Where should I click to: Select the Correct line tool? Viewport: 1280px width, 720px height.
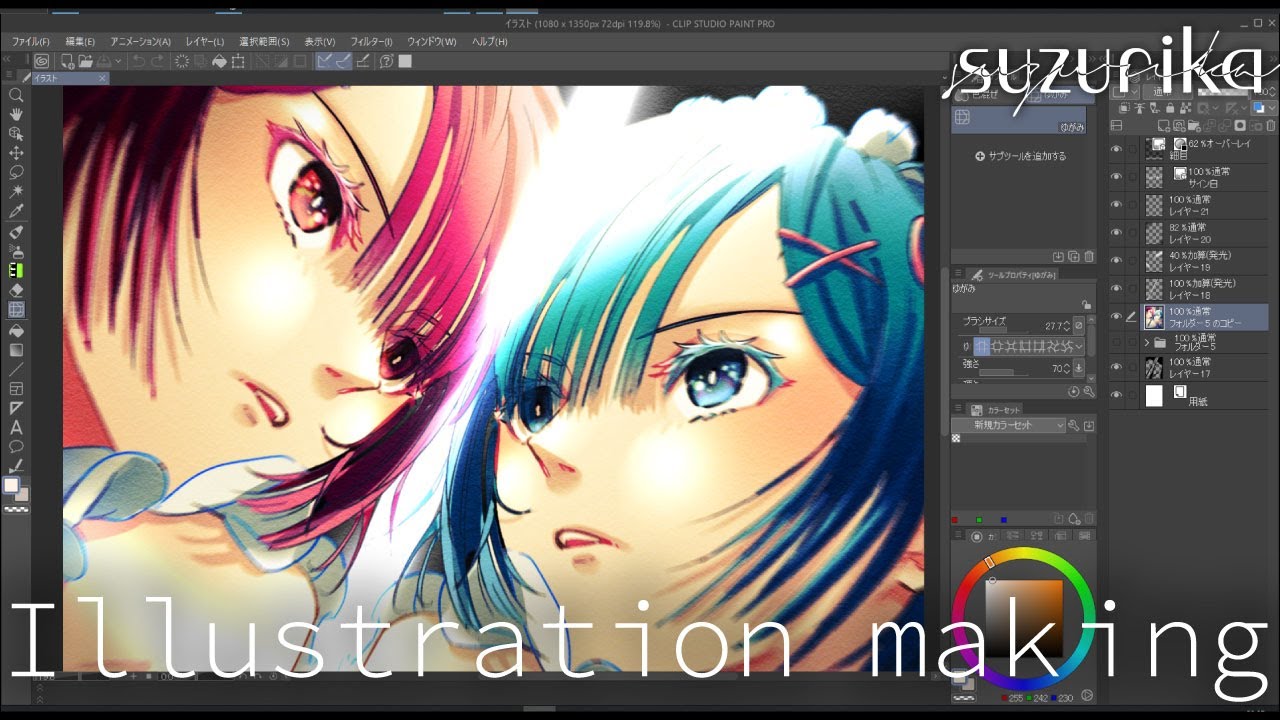pyautogui.click(x=16, y=466)
